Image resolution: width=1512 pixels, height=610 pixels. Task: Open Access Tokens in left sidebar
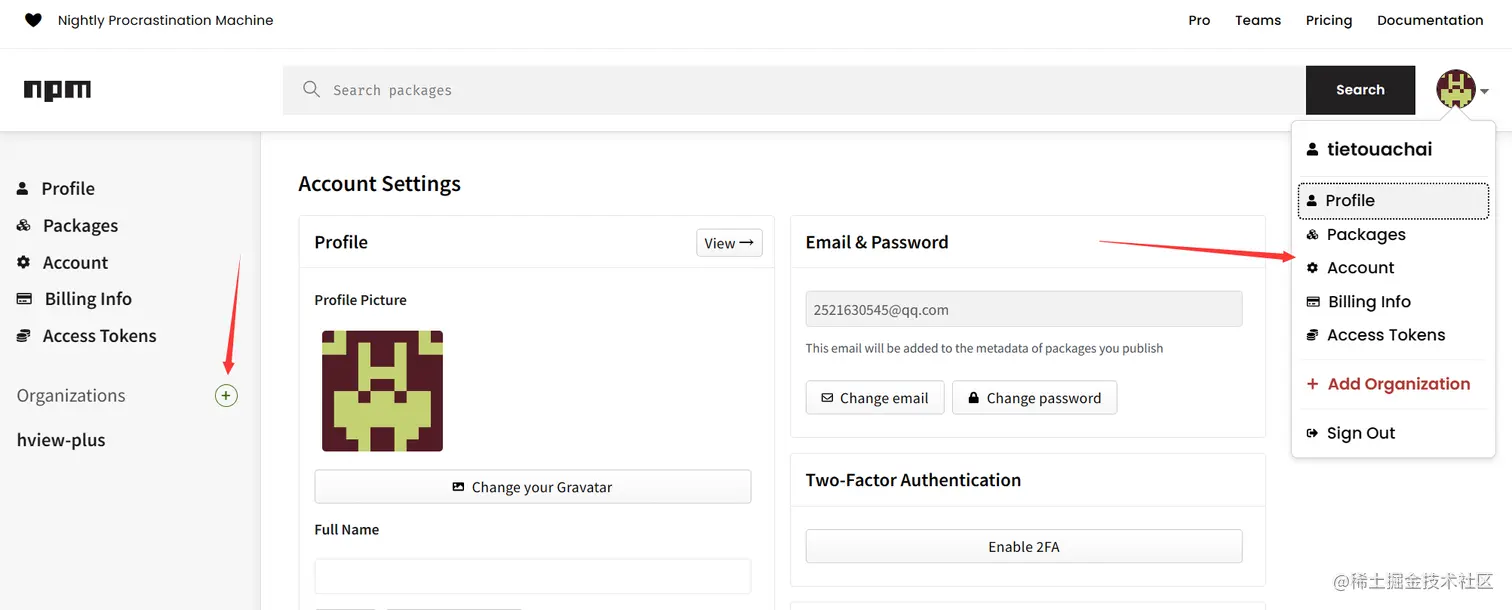(86, 335)
